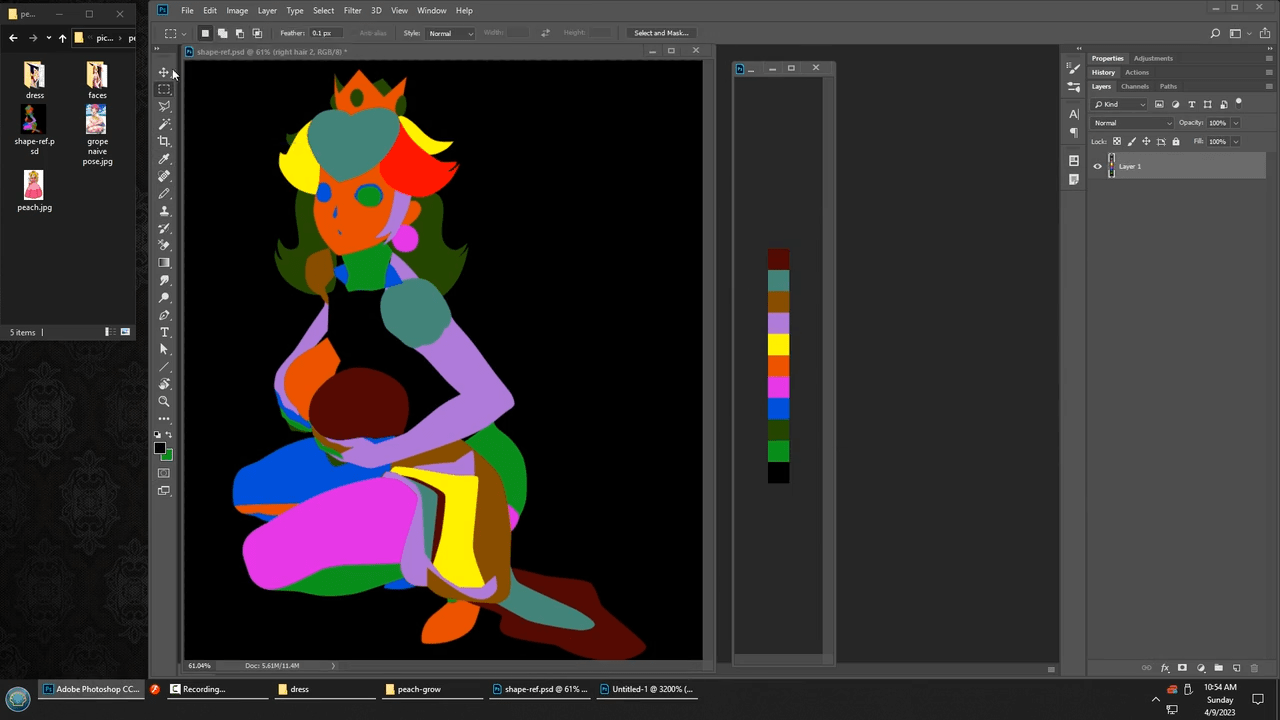Click the foreground color swatch
1280x720 pixels.
160,449
